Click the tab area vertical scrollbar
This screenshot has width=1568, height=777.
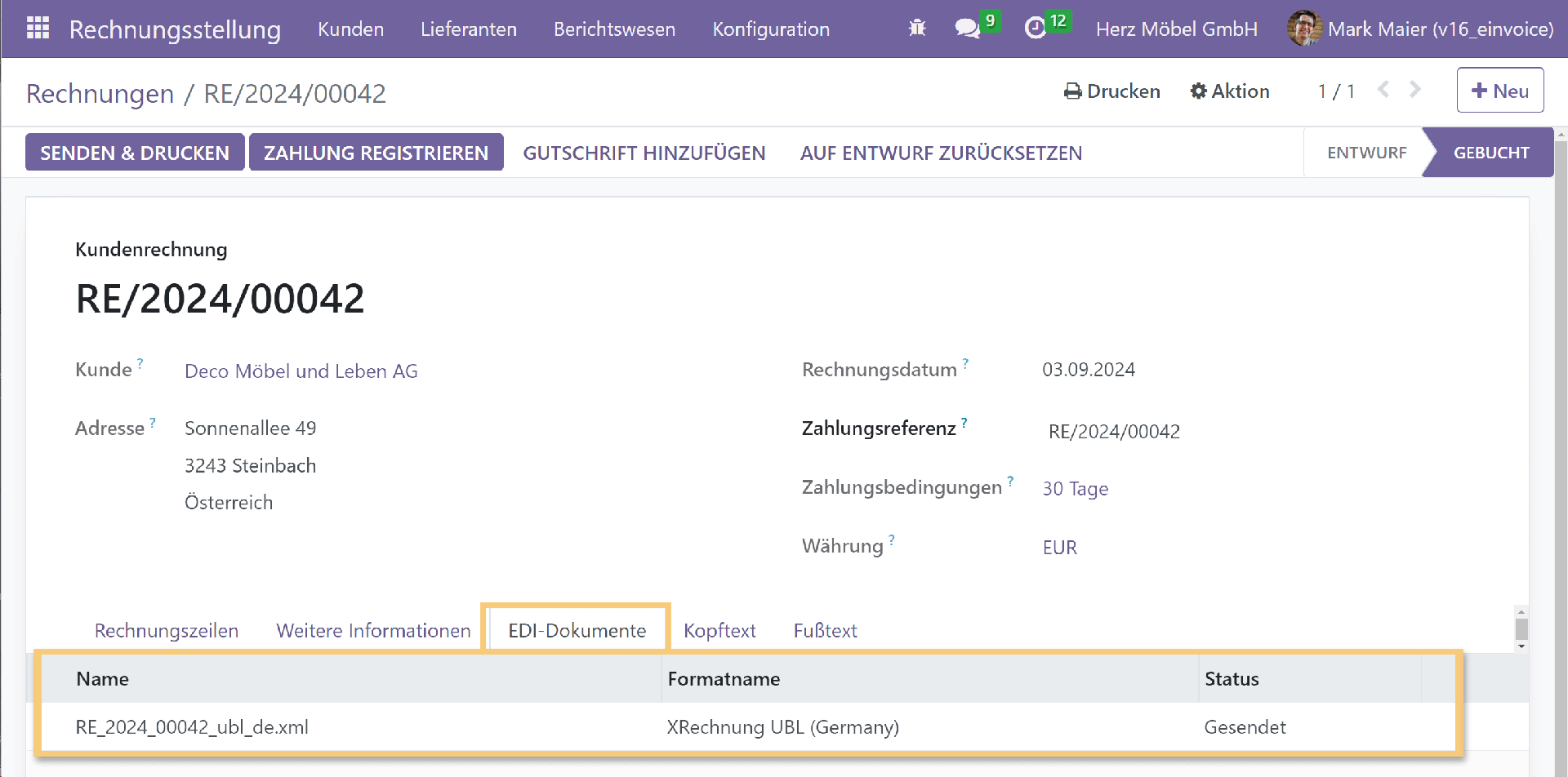tap(1521, 628)
